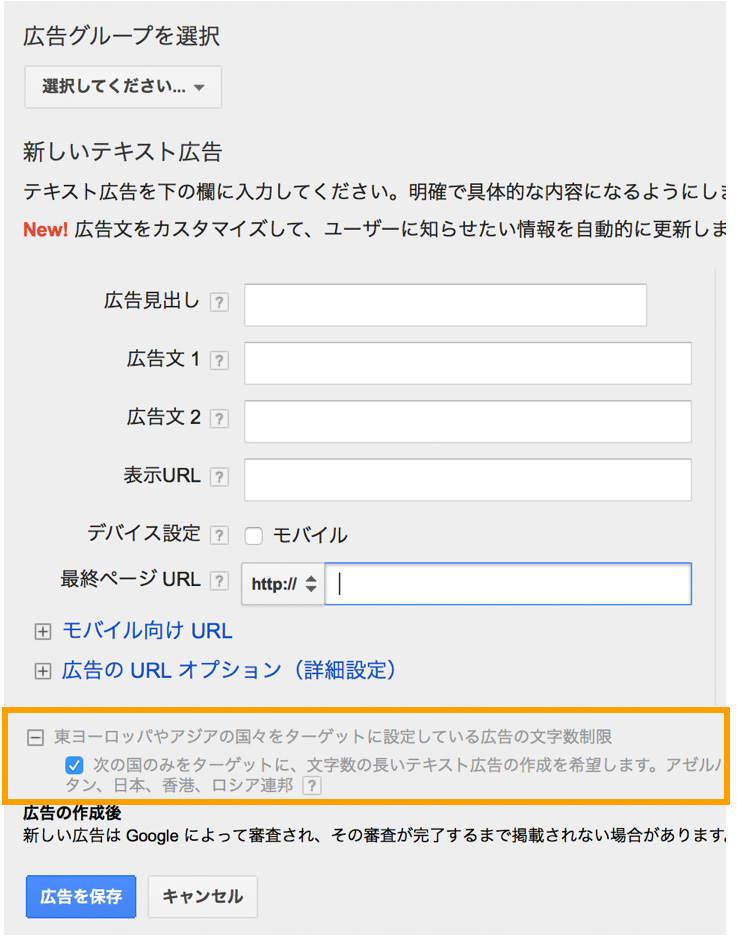Open the 選択してください ad group dropdown
The height and width of the screenshot is (941, 737).
(123, 87)
